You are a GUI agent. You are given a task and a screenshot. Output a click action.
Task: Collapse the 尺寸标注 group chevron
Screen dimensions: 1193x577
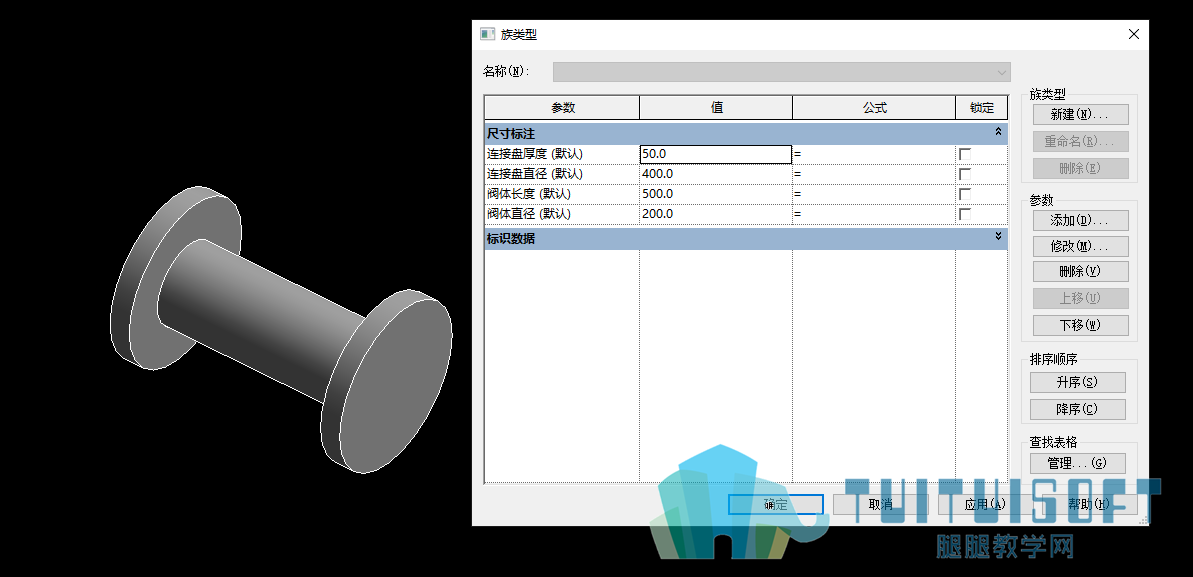998,132
